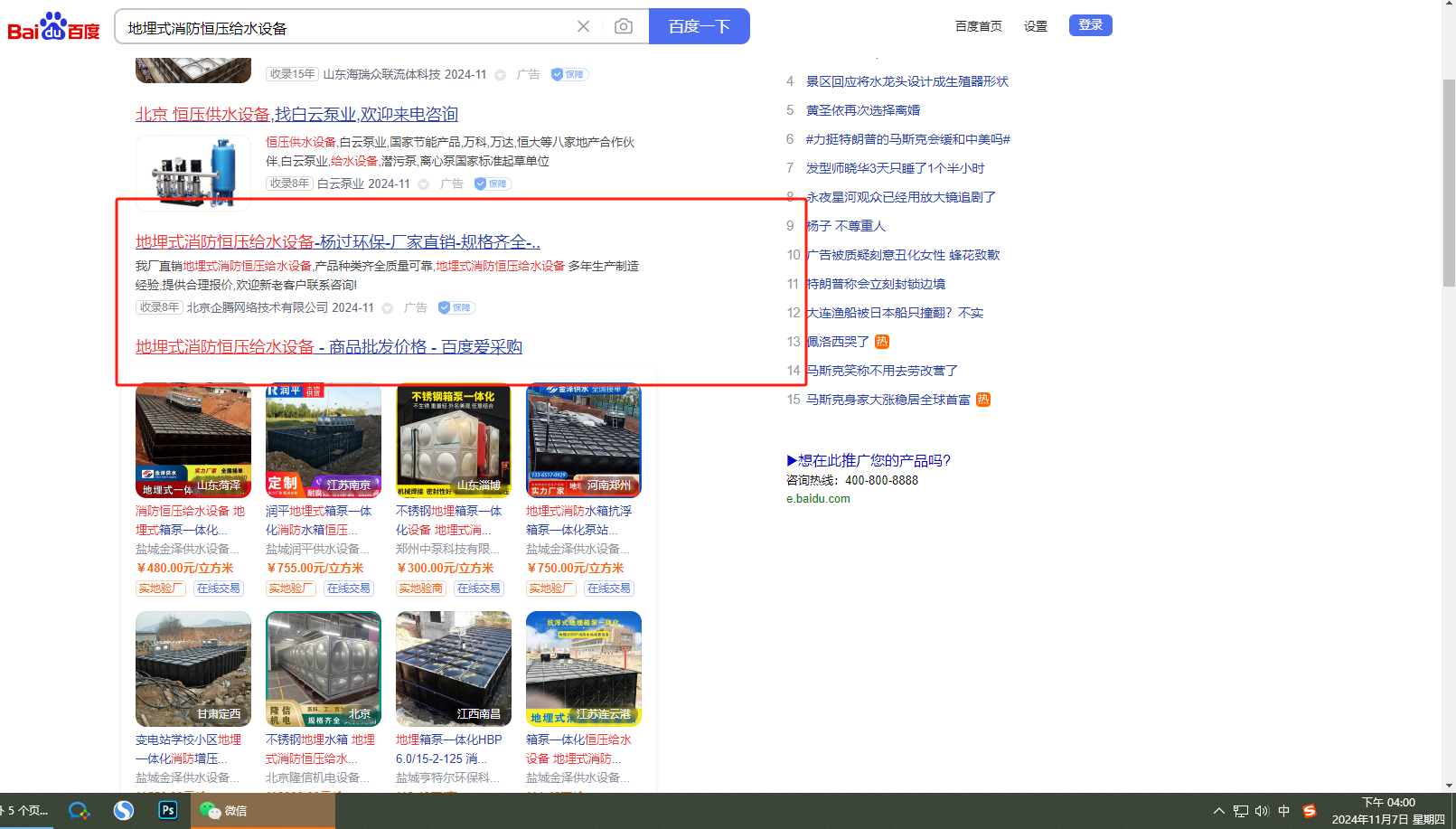Click the 登录 login button
1456x829 pixels.
pos(1090,25)
